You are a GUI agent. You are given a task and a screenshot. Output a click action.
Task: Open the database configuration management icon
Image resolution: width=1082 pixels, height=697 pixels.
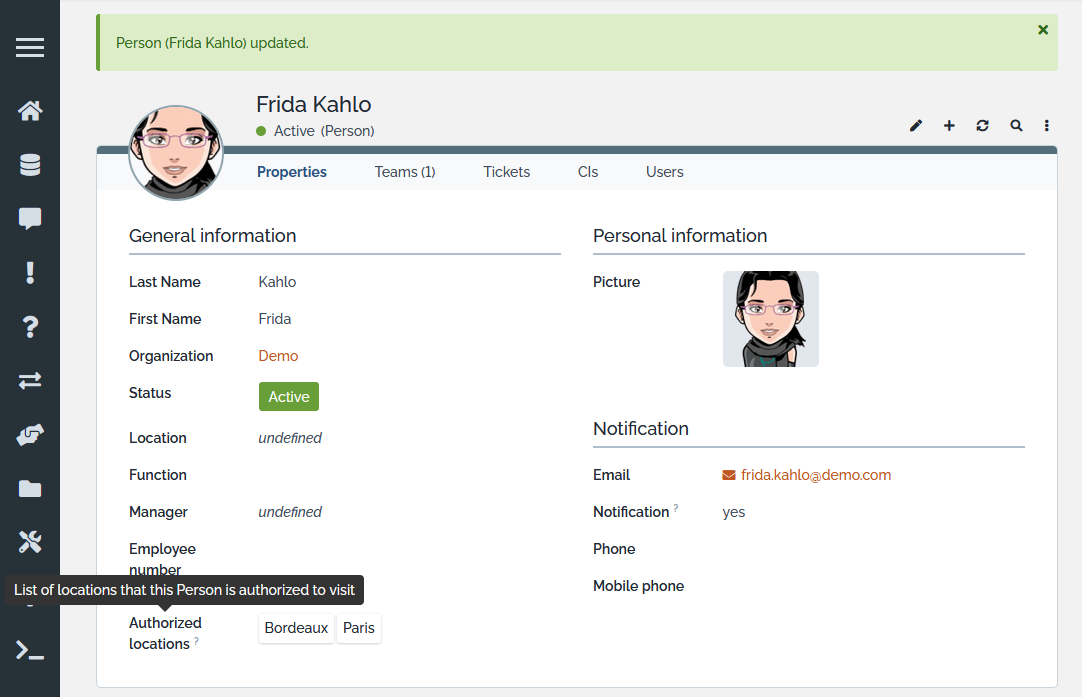pos(30,165)
